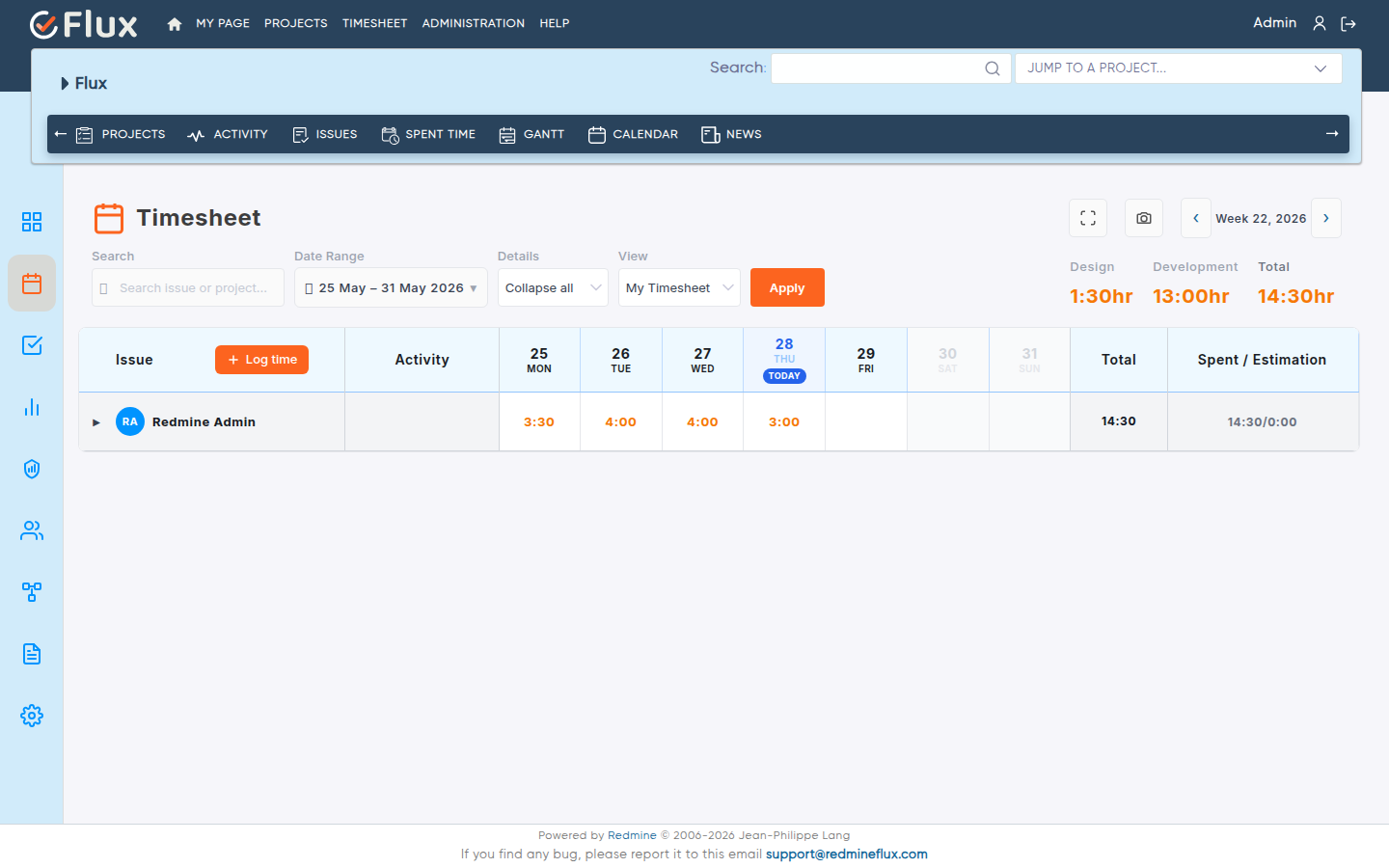Click left arrow in project menu bar
Image resolution: width=1389 pixels, height=868 pixels.
coord(61,134)
